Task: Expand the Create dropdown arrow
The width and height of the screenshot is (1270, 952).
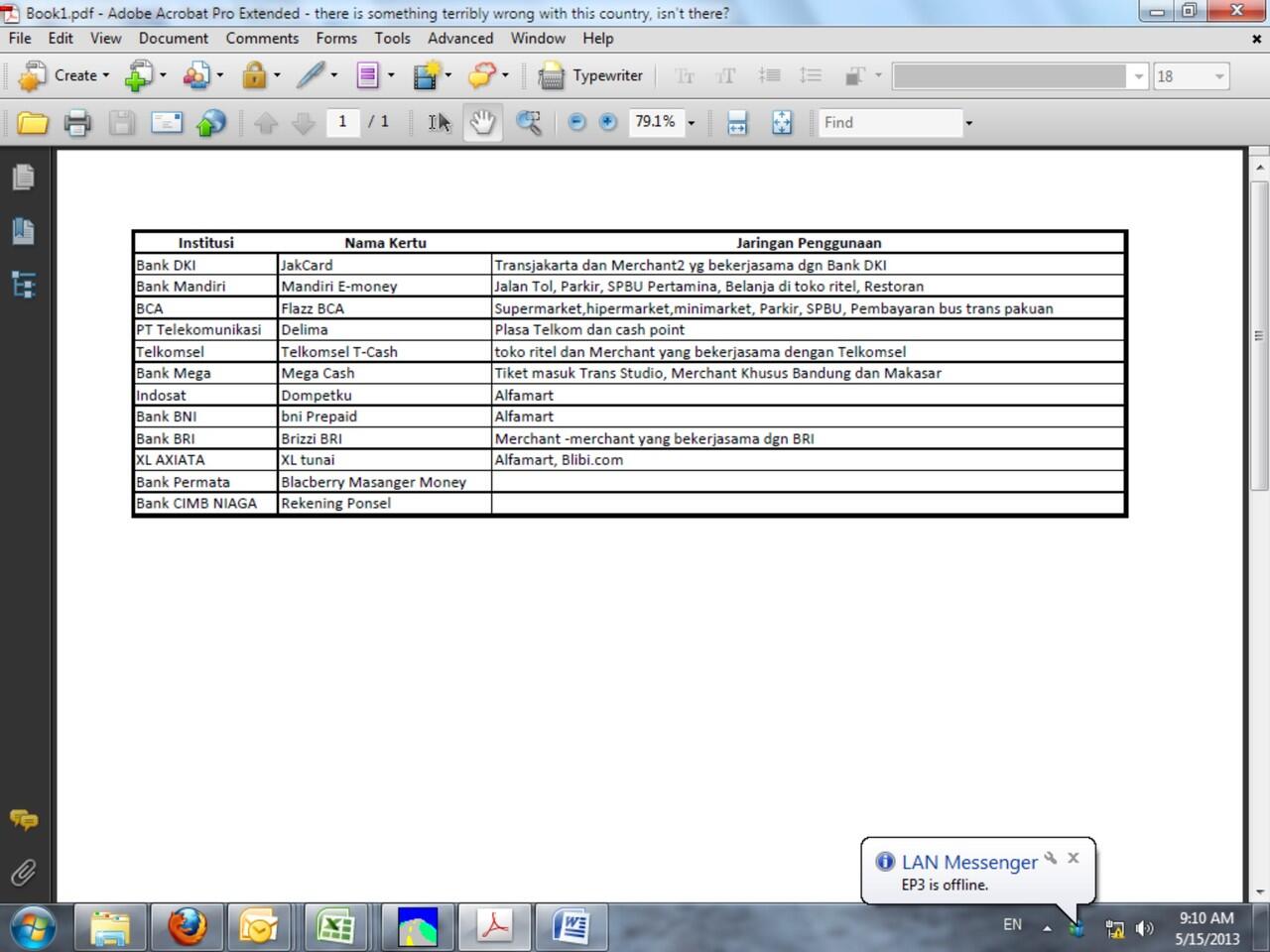Action: (106, 75)
